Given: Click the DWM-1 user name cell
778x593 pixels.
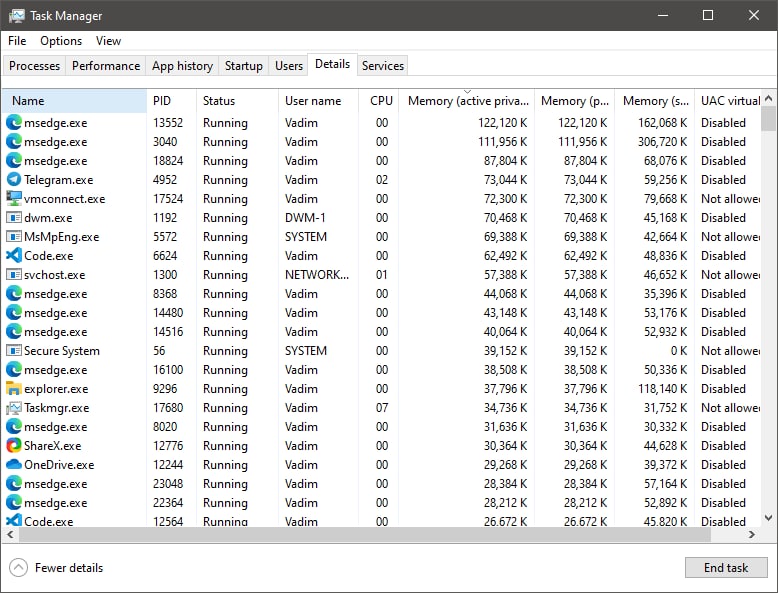Looking at the screenshot, I should tap(305, 218).
